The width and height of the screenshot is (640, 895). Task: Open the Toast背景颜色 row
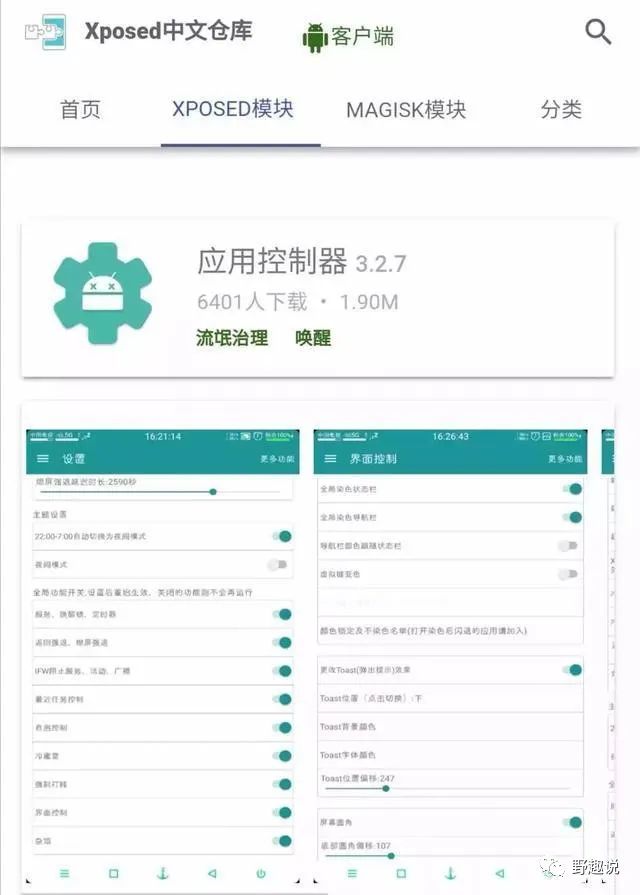click(450, 727)
